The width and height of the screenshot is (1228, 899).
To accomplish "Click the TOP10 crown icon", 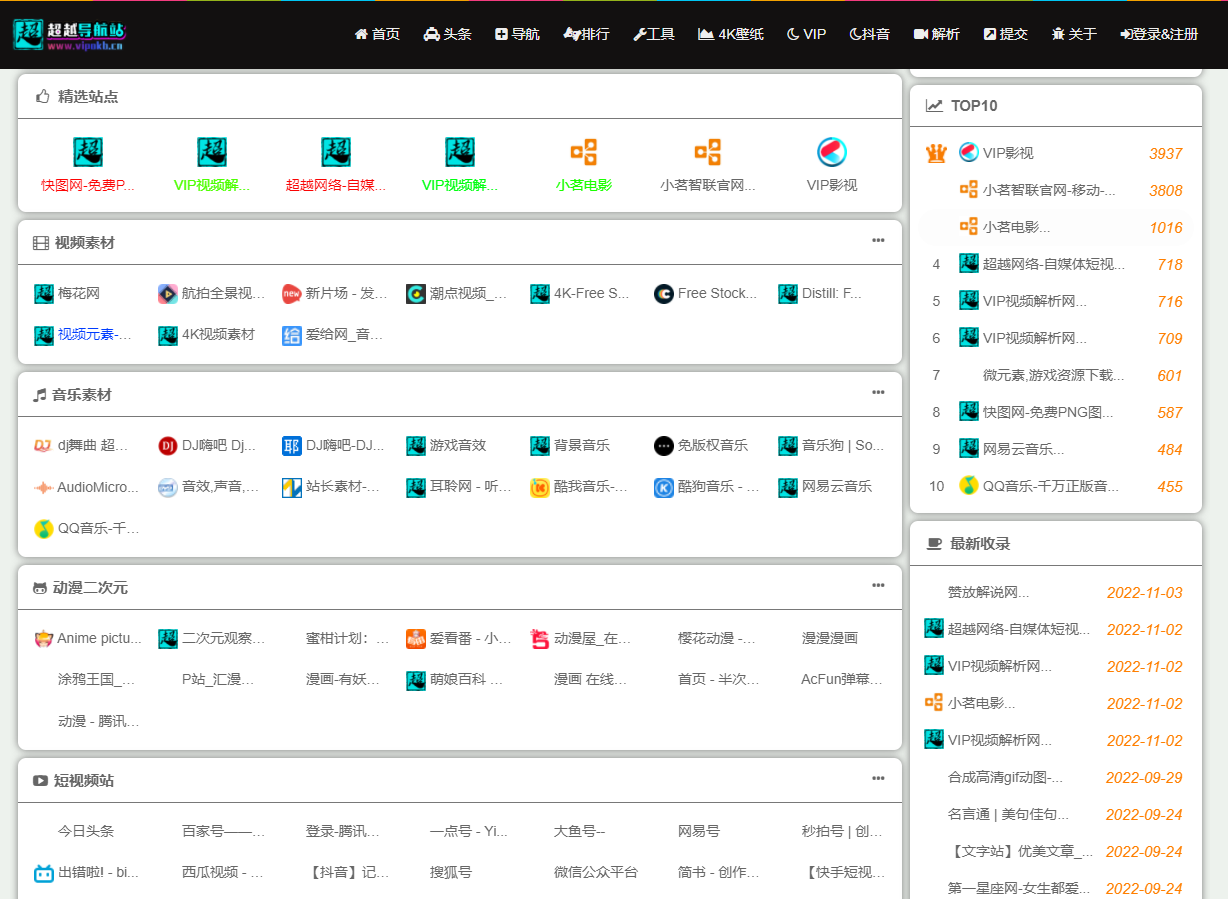I will pos(936,153).
